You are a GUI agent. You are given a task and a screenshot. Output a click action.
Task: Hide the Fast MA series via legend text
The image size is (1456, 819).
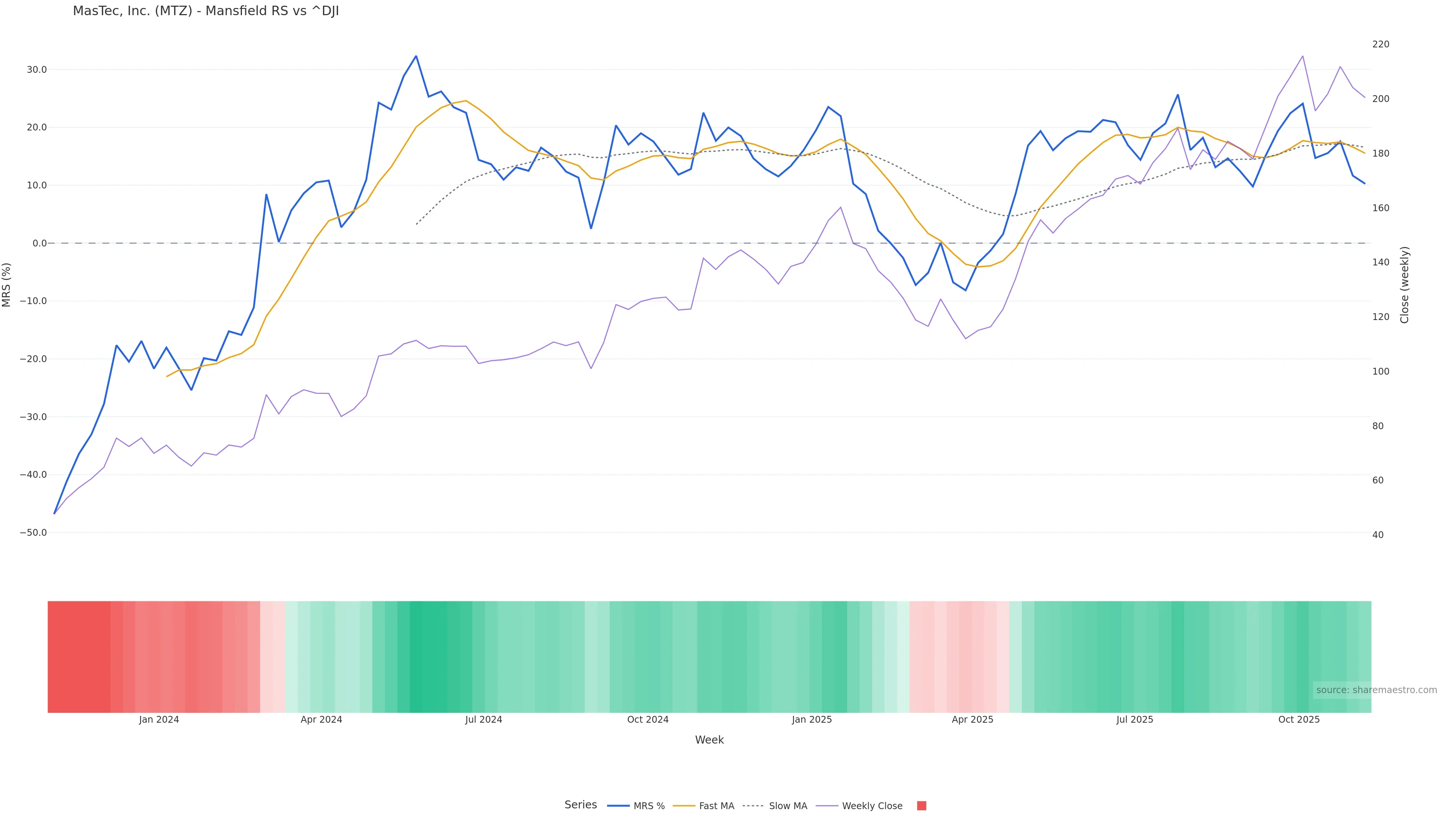point(716,806)
